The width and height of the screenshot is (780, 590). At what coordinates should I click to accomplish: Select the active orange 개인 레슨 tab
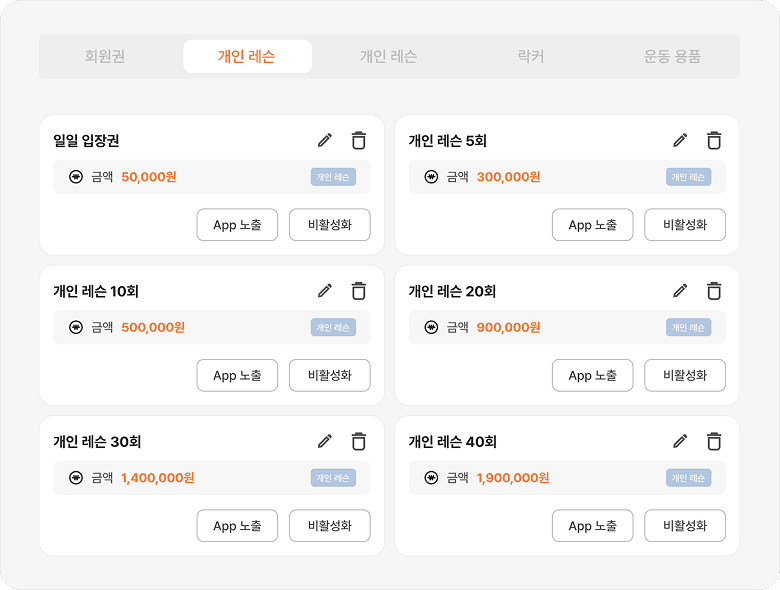point(247,56)
